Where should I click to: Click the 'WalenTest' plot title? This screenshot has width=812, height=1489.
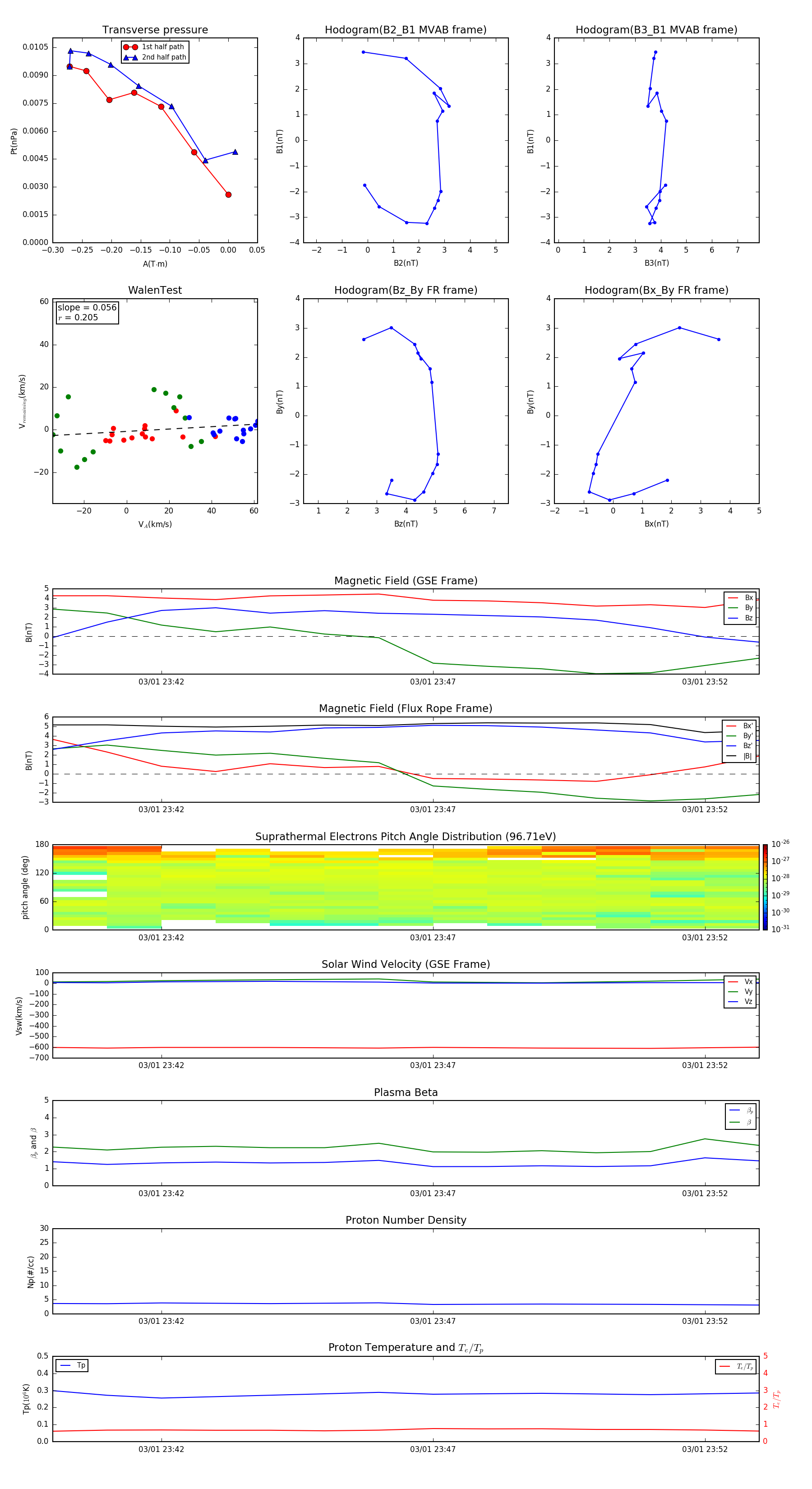point(155,290)
